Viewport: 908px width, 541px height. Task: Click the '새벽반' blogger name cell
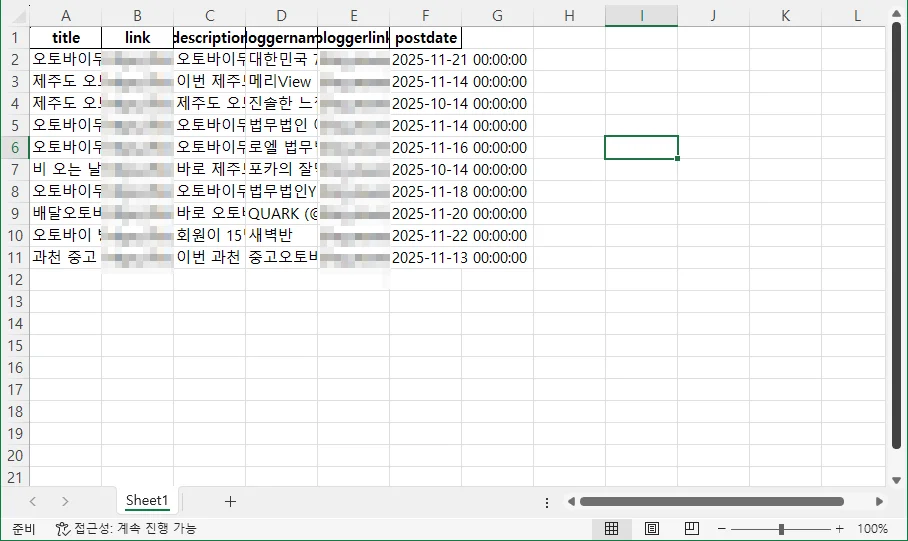click(281, 236)
